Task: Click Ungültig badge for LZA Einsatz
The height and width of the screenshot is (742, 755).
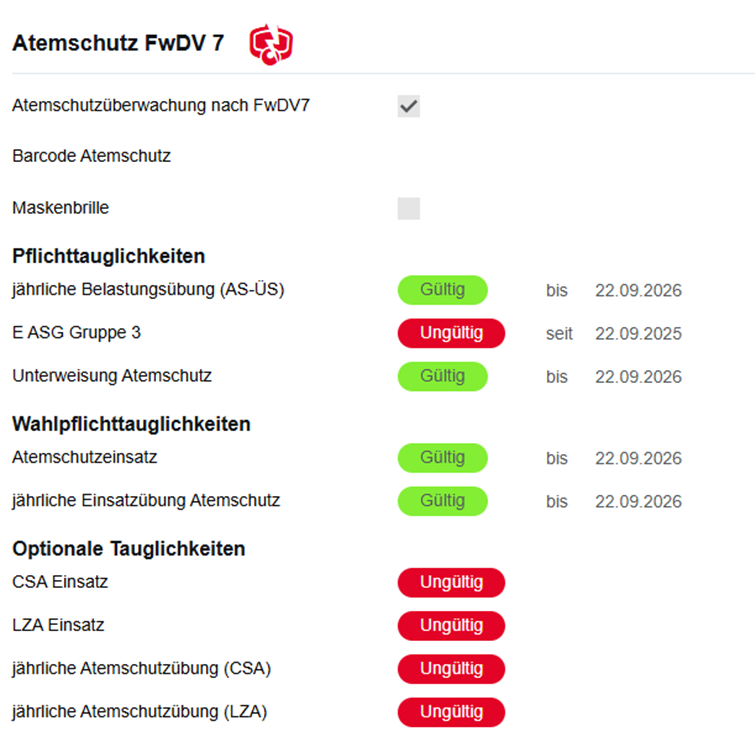Action: 451,625
